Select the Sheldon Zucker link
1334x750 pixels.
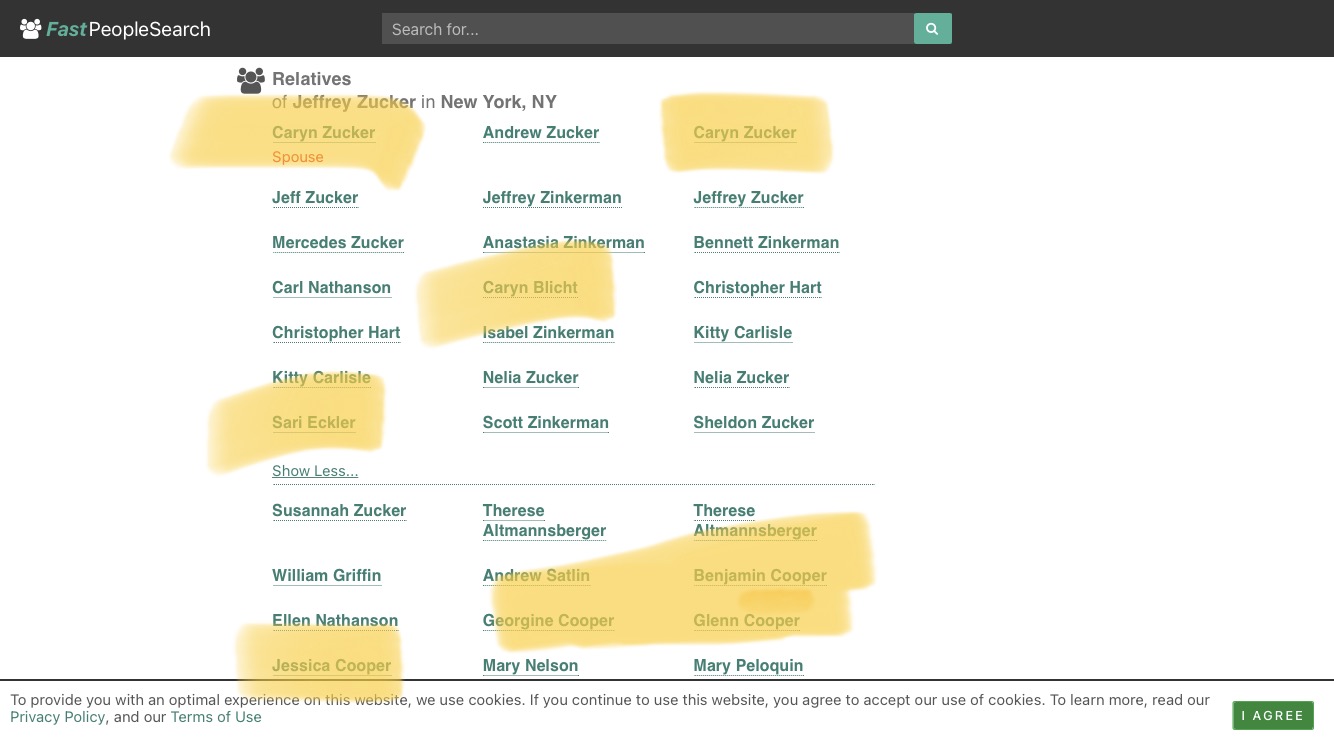pos(753,423)
